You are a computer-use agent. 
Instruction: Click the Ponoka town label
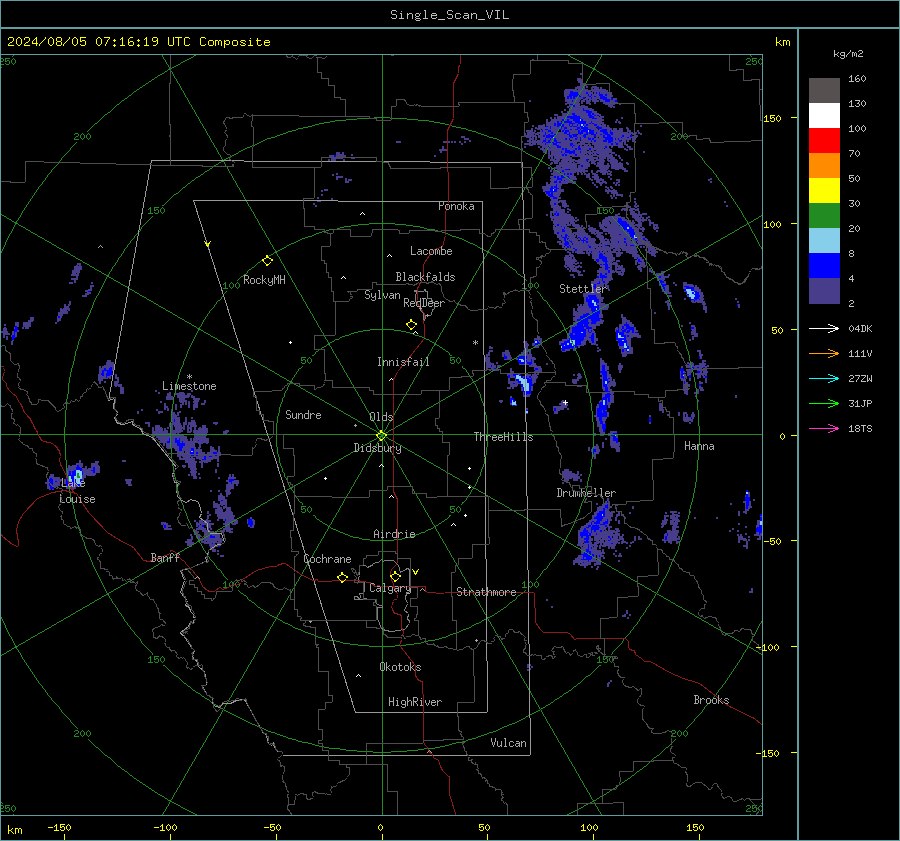tap(456, 206)
